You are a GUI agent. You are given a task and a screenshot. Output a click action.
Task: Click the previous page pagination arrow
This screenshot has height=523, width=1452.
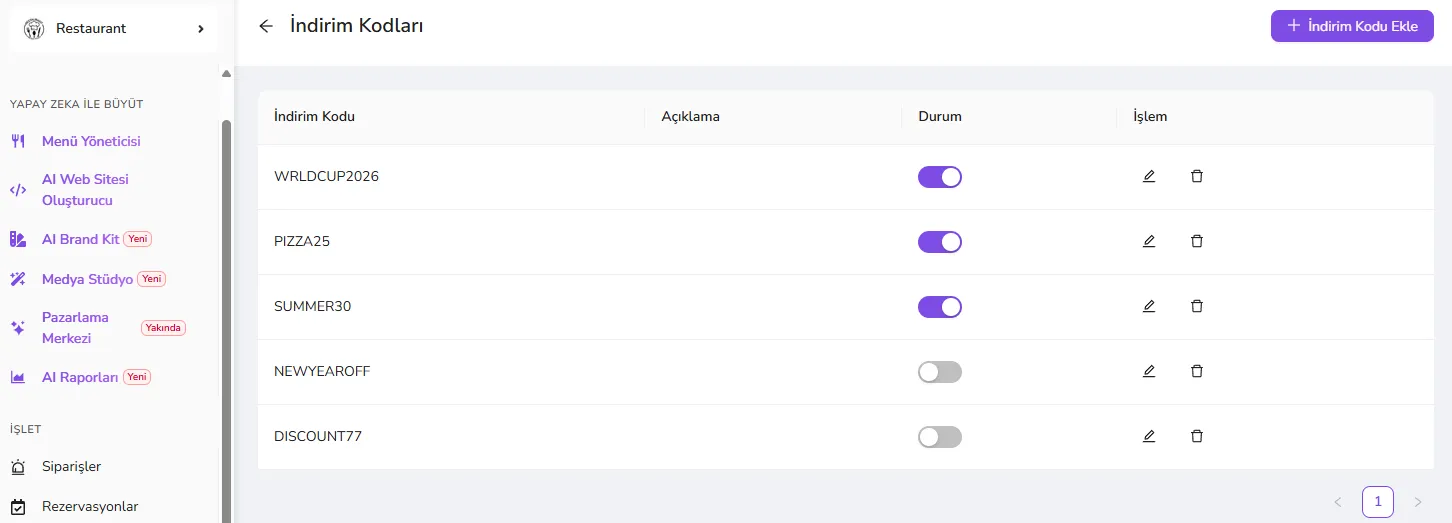click(x=1338, y=502)
